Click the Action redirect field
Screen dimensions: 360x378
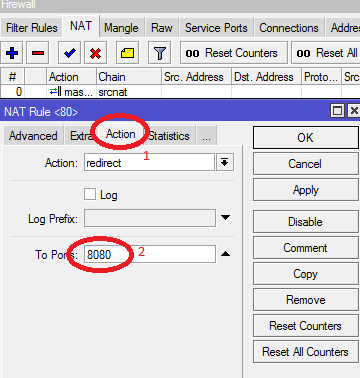149,162
